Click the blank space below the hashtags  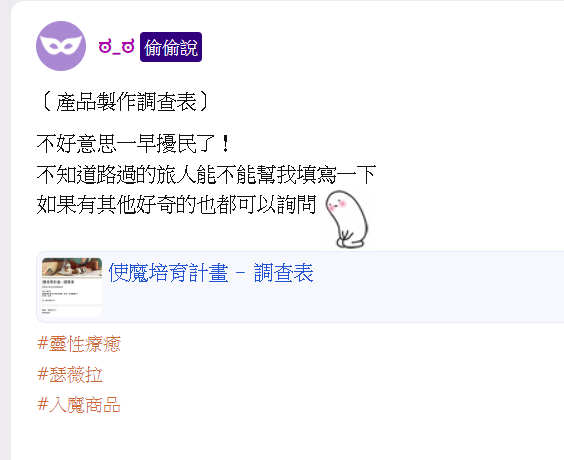point(288,437)
